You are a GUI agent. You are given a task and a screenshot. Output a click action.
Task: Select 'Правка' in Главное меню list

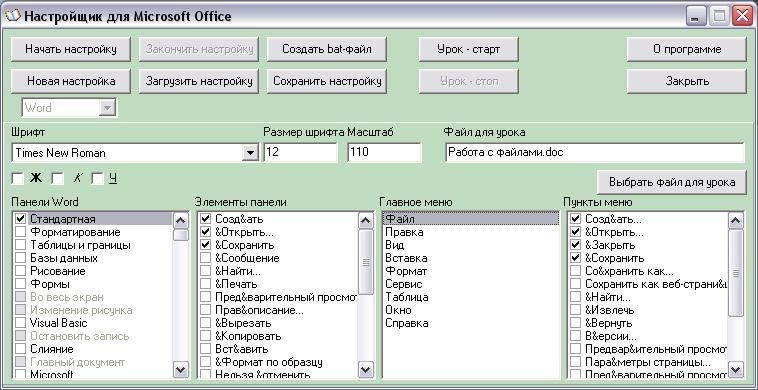(471, 232)
